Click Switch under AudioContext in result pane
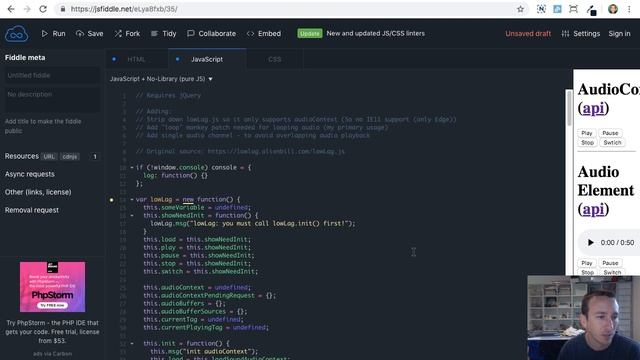Image resolution: width=640 pixels, height=360 pixels. tap(612, 142)
